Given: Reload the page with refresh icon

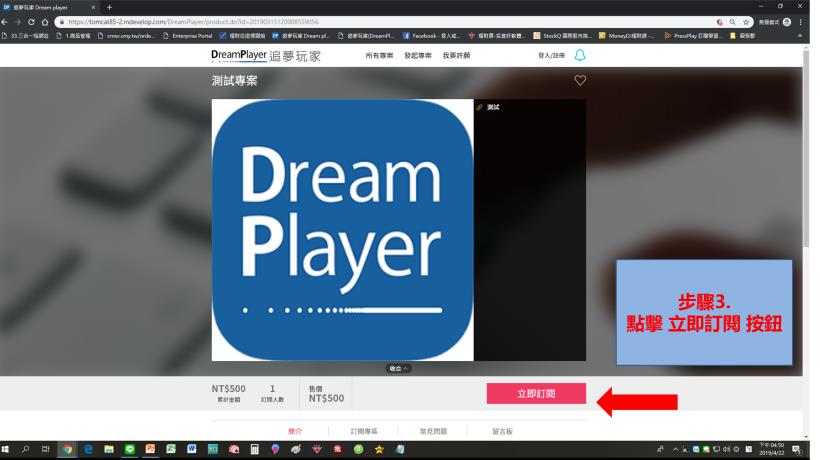Looking at the screenshot, I should (31, 22).
